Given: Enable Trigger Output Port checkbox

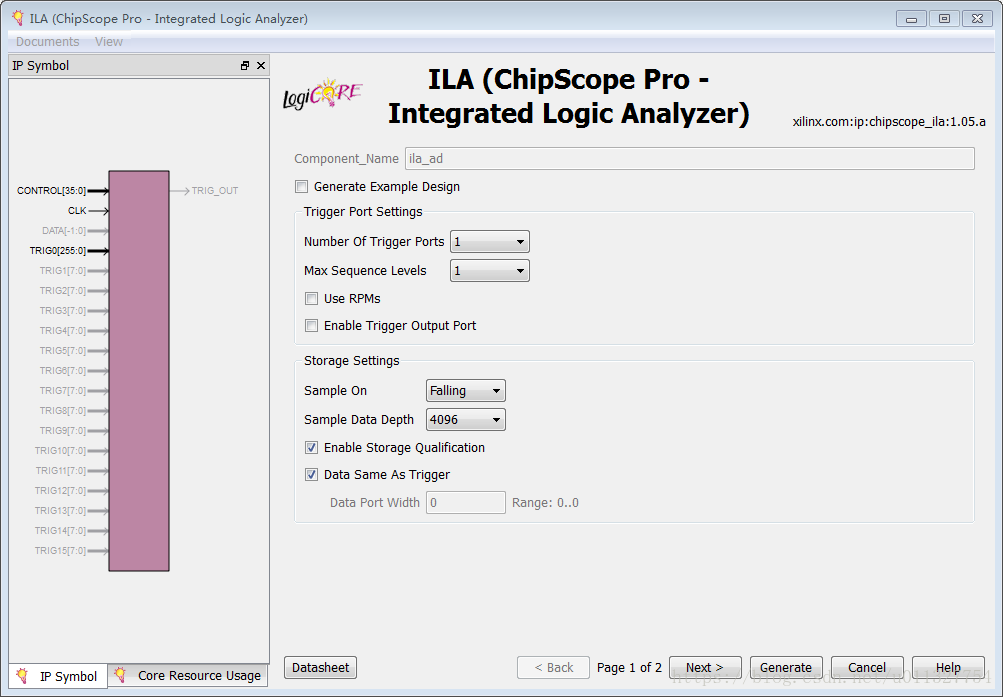Looking at the screenshot, I should click(312, 325).
